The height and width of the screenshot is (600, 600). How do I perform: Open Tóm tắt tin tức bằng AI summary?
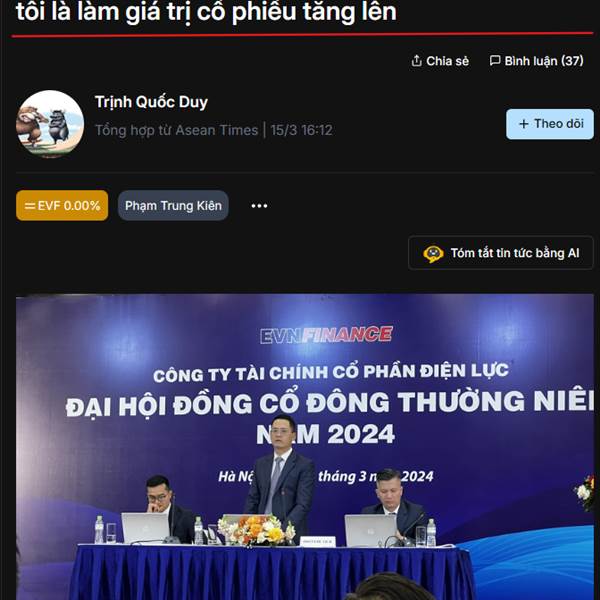coord(501,253)
